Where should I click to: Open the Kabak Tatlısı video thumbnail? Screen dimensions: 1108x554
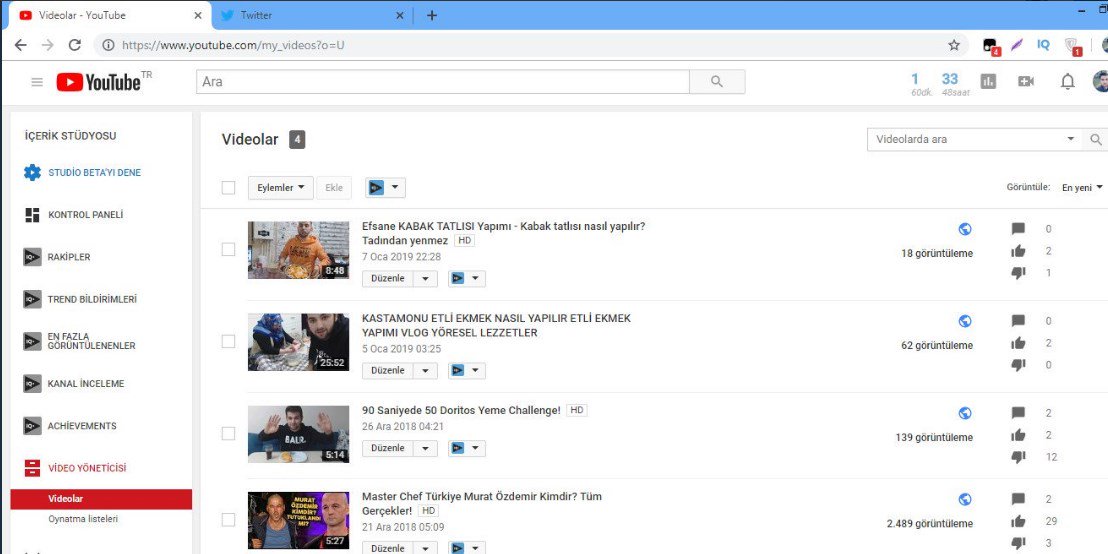pyautogui.click(x=298, y=249)
